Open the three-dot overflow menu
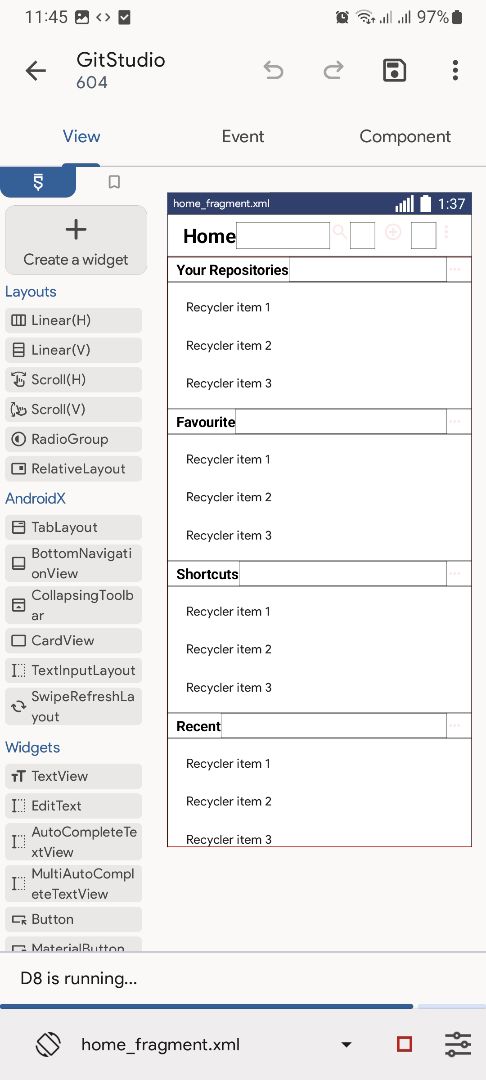This screenshot has width=486, height=1080. point(455,70)
